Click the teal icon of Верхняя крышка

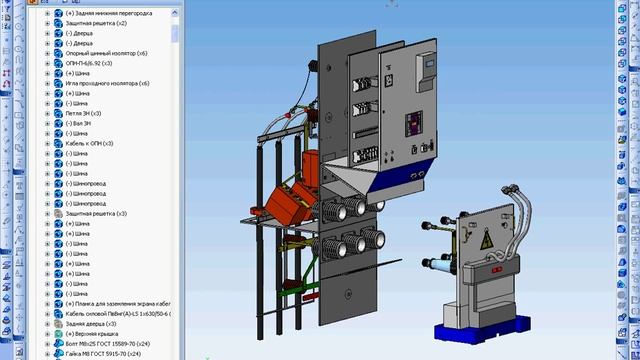coord(58,334)
